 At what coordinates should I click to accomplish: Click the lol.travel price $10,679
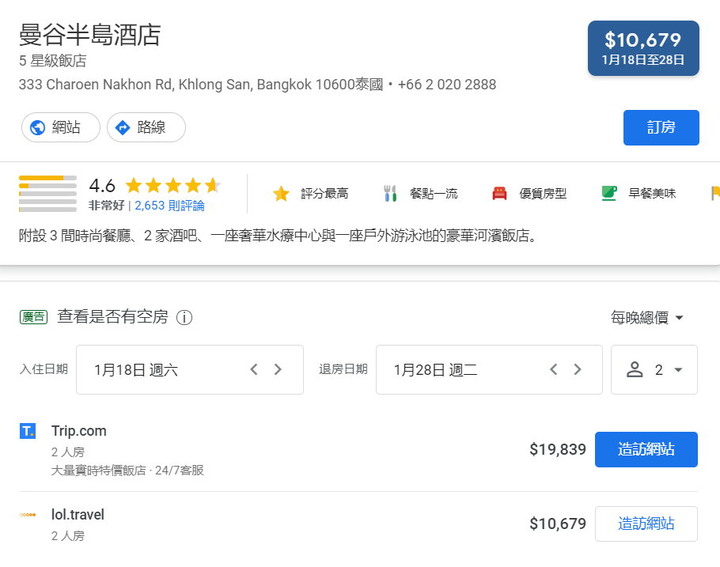(x=557, y=524)
